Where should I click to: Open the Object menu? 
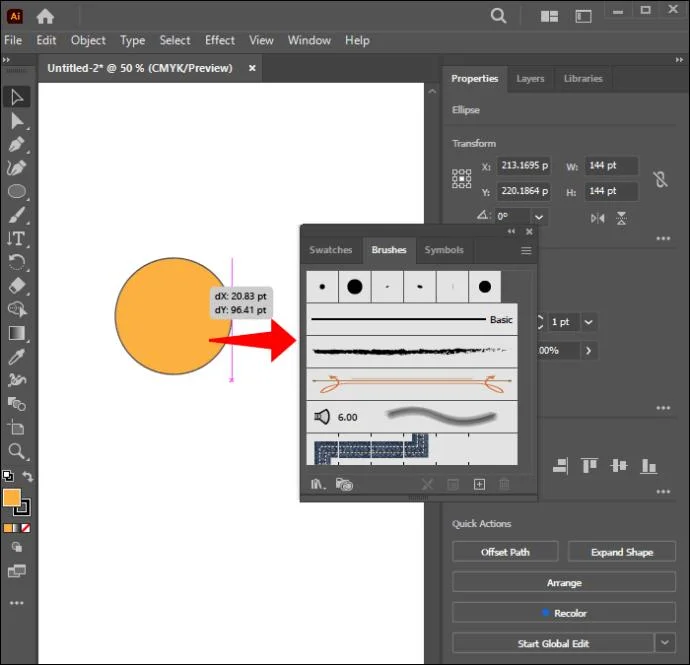[88, 40]
